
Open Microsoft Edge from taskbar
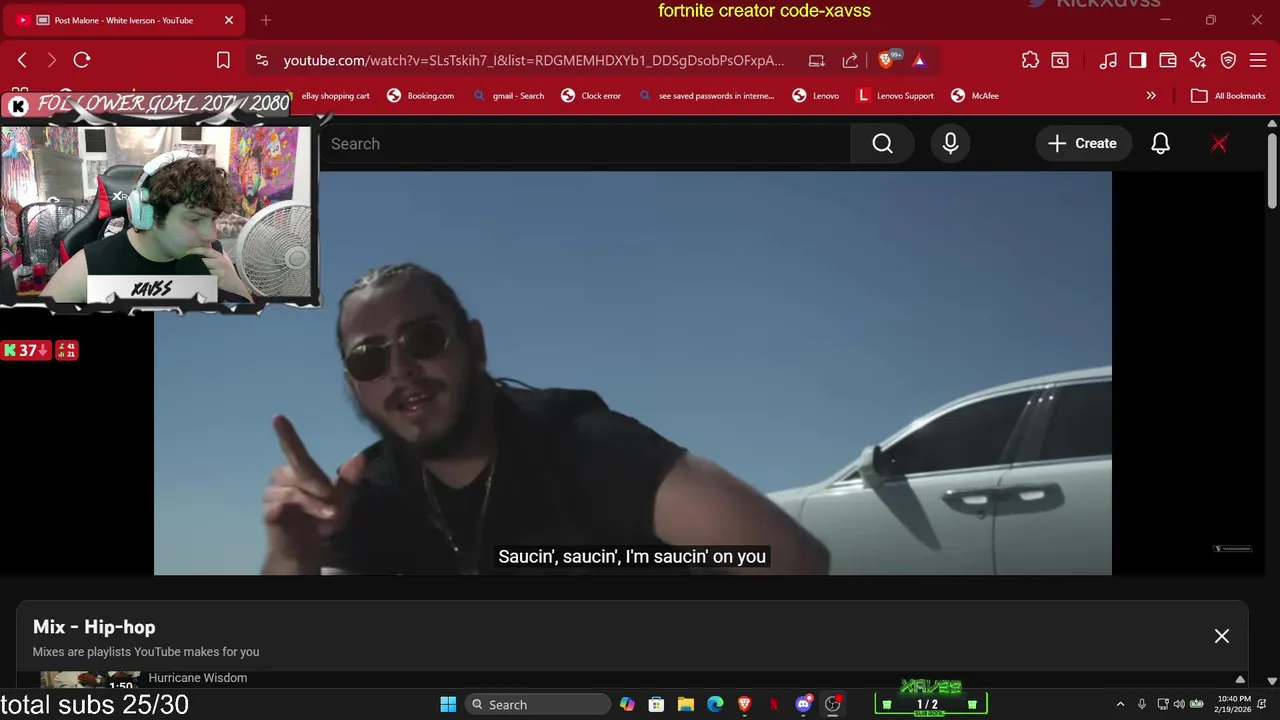(x=715, y=704)
